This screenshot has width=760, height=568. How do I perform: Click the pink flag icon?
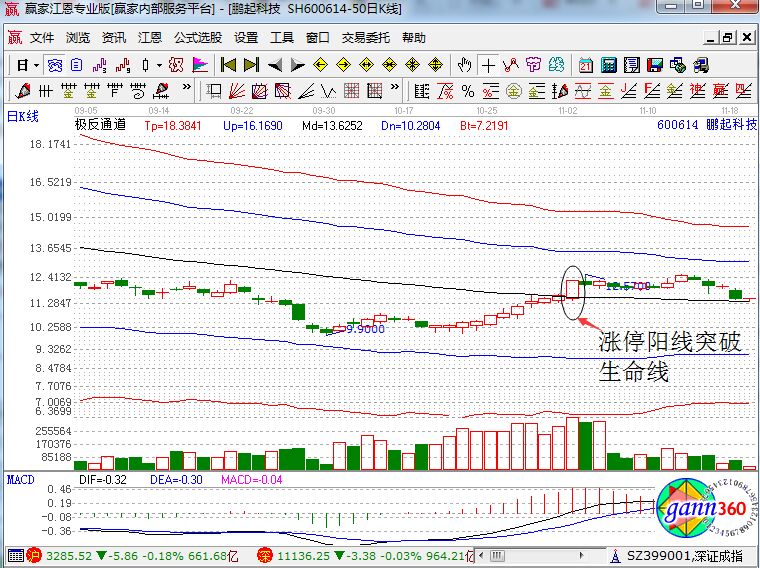199,65
